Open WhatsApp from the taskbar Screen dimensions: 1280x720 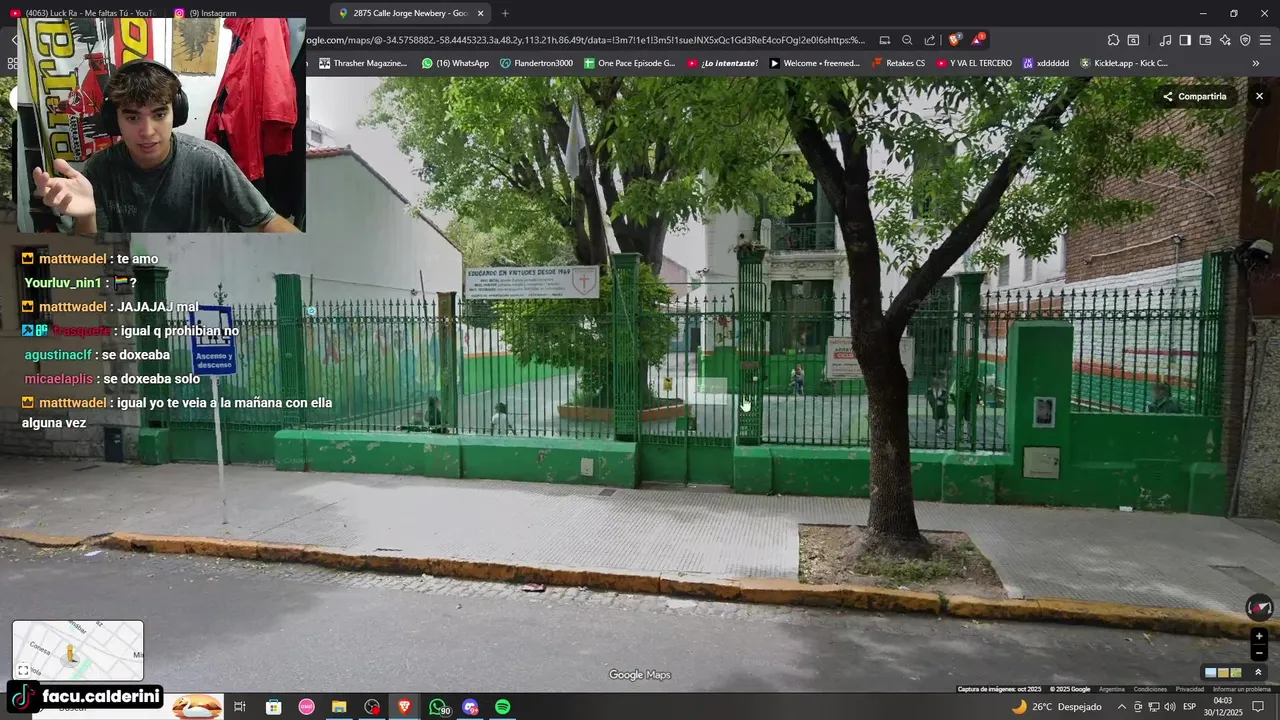click(438, 707)
